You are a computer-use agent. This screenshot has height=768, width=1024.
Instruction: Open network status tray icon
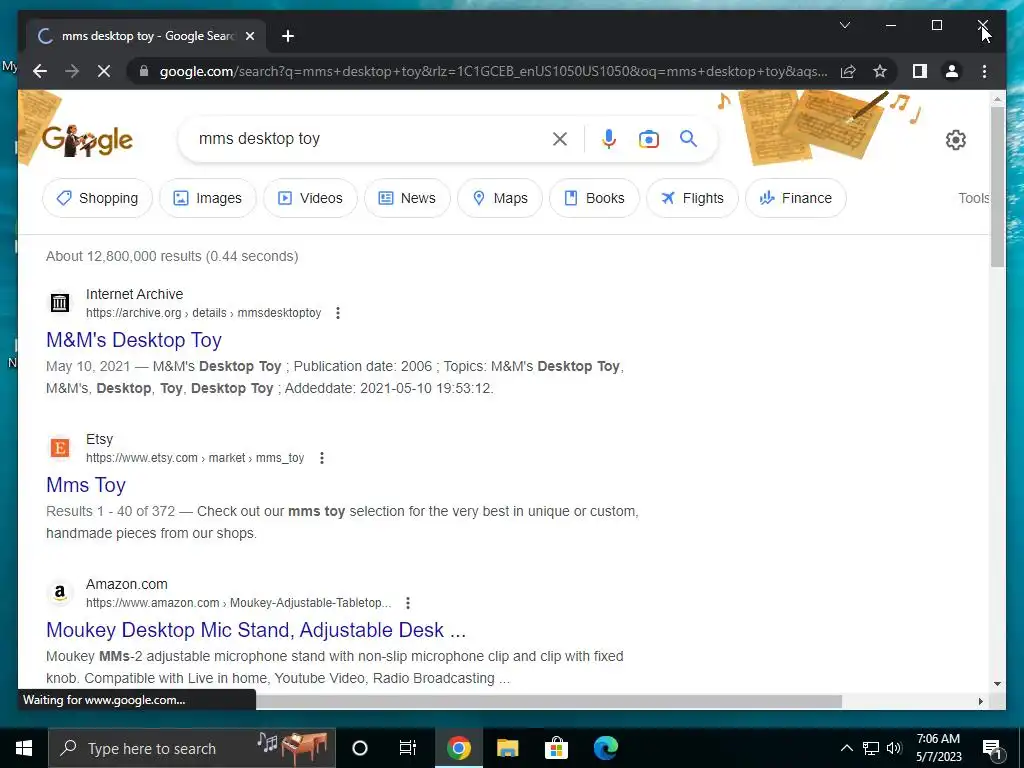(871, 748)
